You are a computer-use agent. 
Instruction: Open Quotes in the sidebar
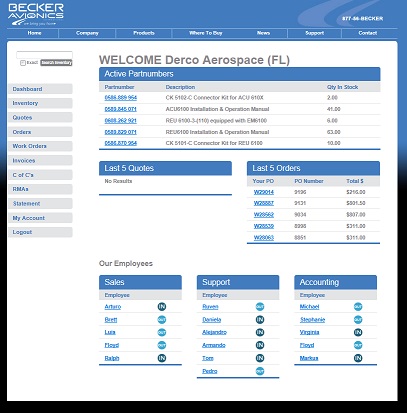40,118
